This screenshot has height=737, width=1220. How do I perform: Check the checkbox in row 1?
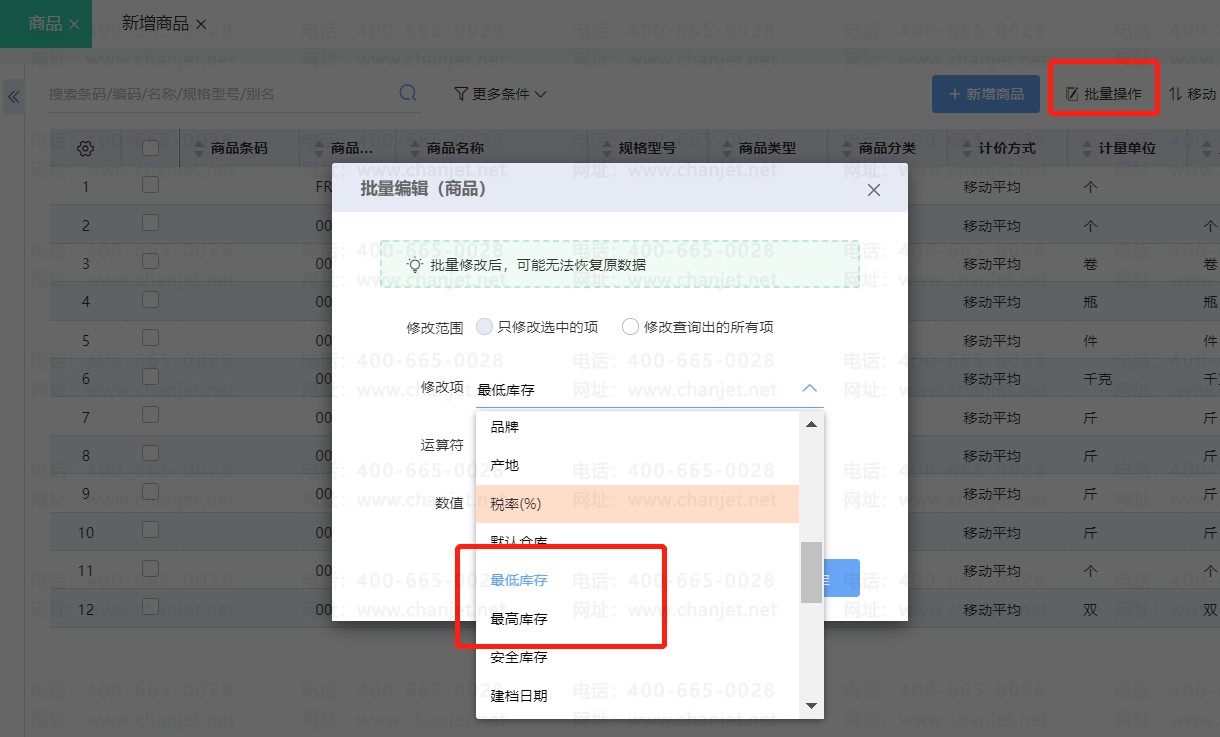[150, 185]
